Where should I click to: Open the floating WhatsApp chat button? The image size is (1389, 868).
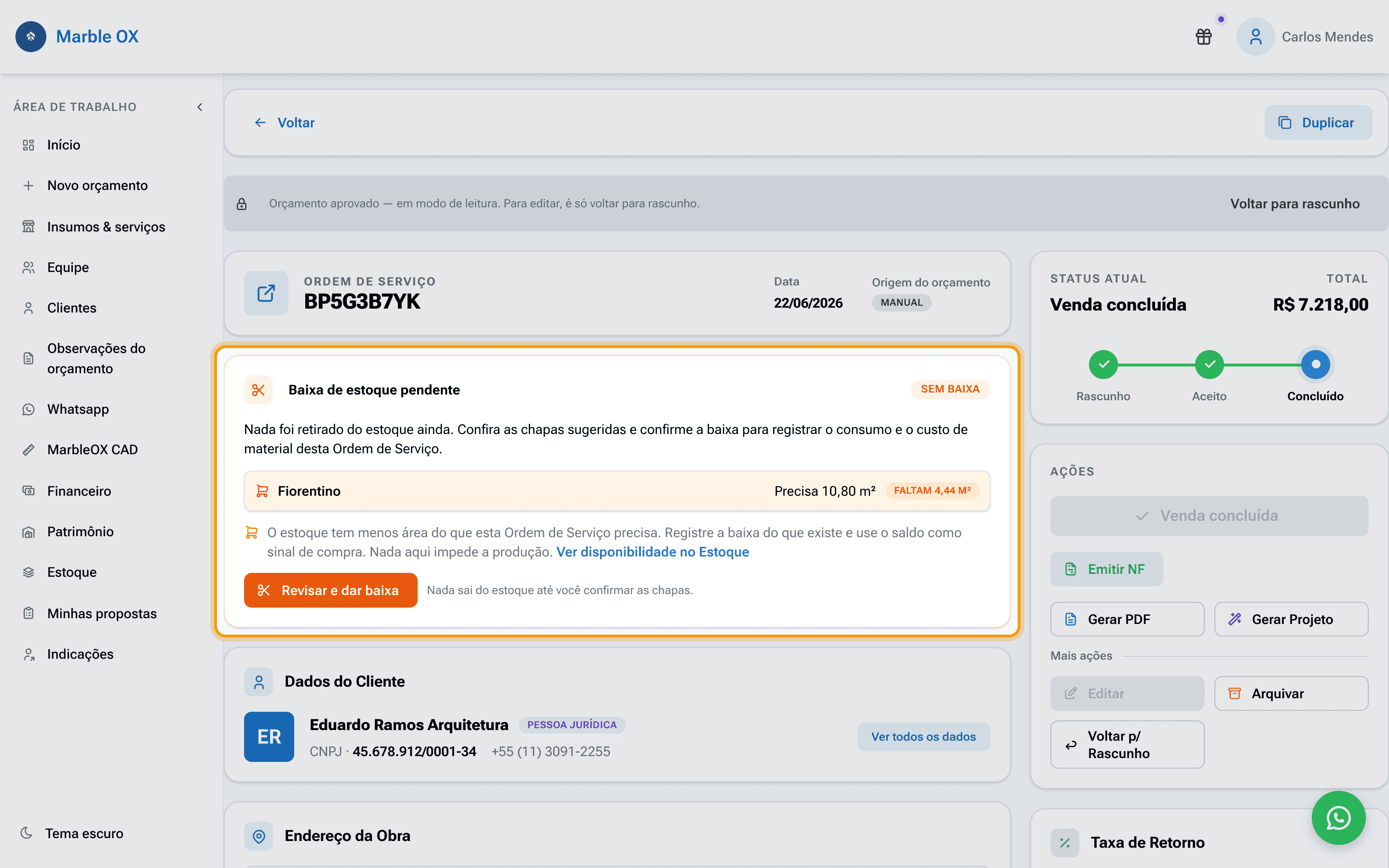1338,818
